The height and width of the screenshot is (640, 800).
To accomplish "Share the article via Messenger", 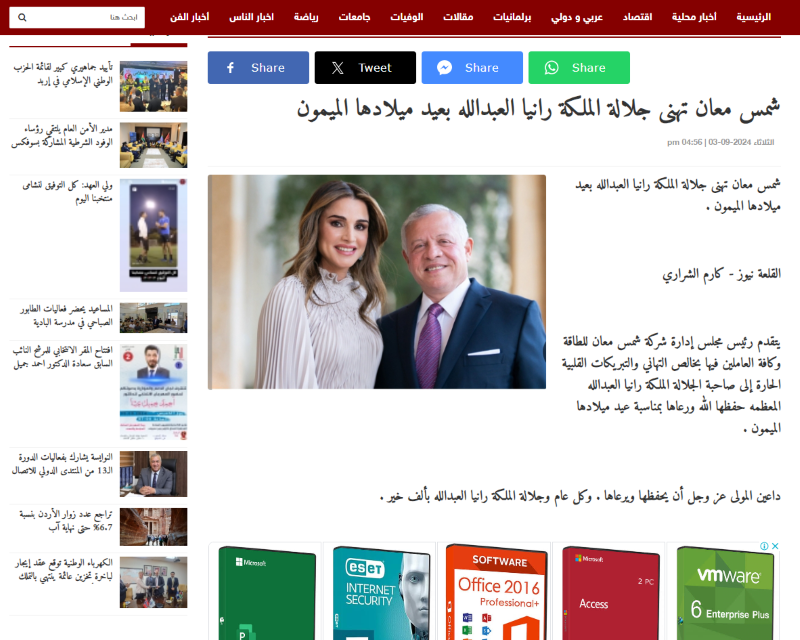I will [x=472, y=67].
